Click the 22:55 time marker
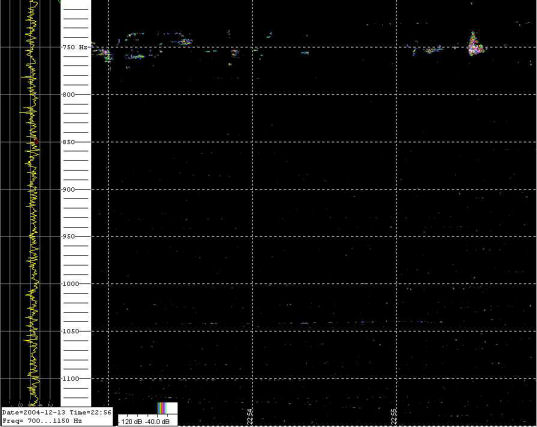 394,416
